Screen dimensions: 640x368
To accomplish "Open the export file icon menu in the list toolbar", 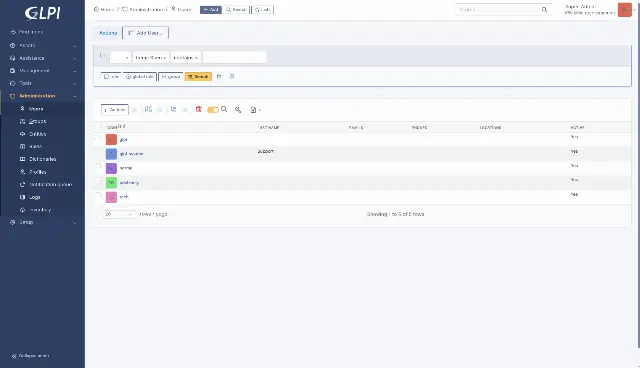I will pos(255,110).
